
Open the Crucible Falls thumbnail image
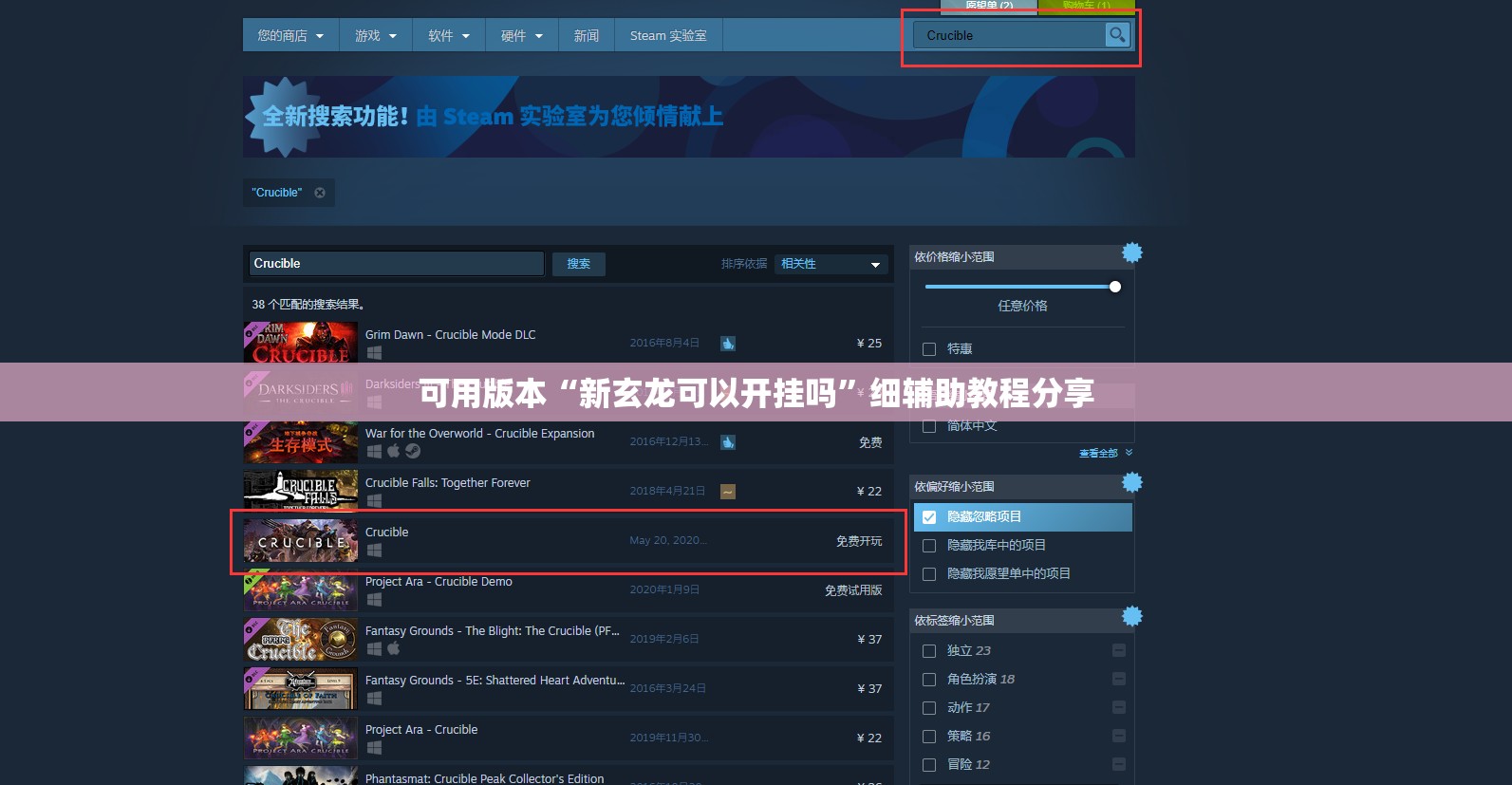[301, 492]
